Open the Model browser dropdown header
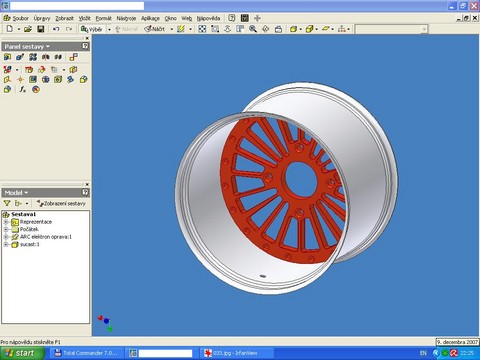 click(16, 193)
